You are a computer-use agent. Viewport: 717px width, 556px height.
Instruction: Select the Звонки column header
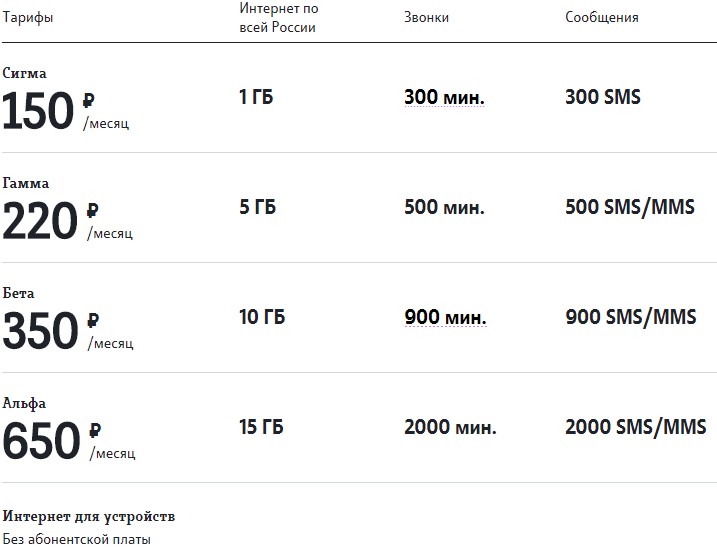point(427,17)
